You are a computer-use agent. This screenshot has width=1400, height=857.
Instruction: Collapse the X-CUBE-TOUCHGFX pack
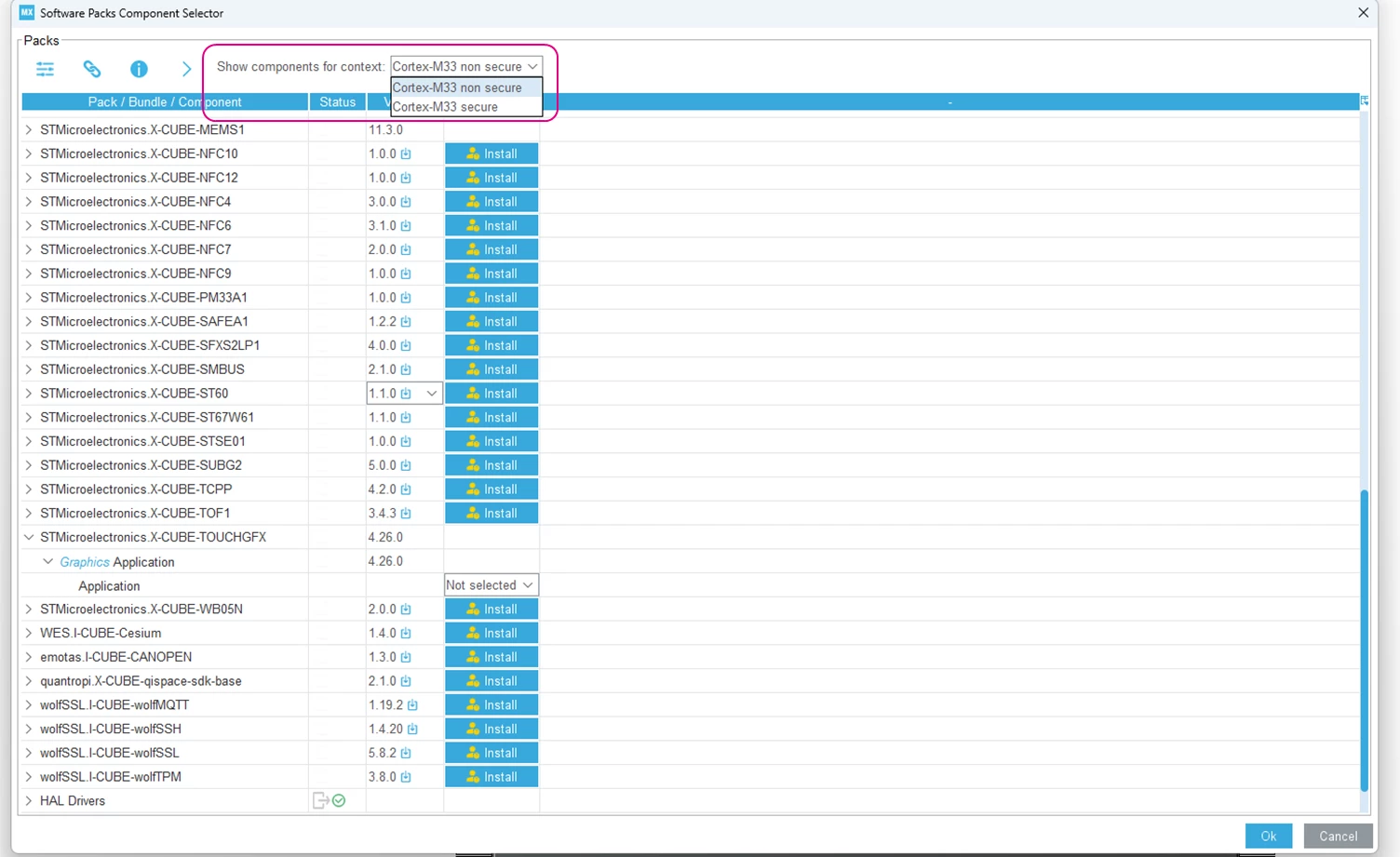[x=29, y=537]
